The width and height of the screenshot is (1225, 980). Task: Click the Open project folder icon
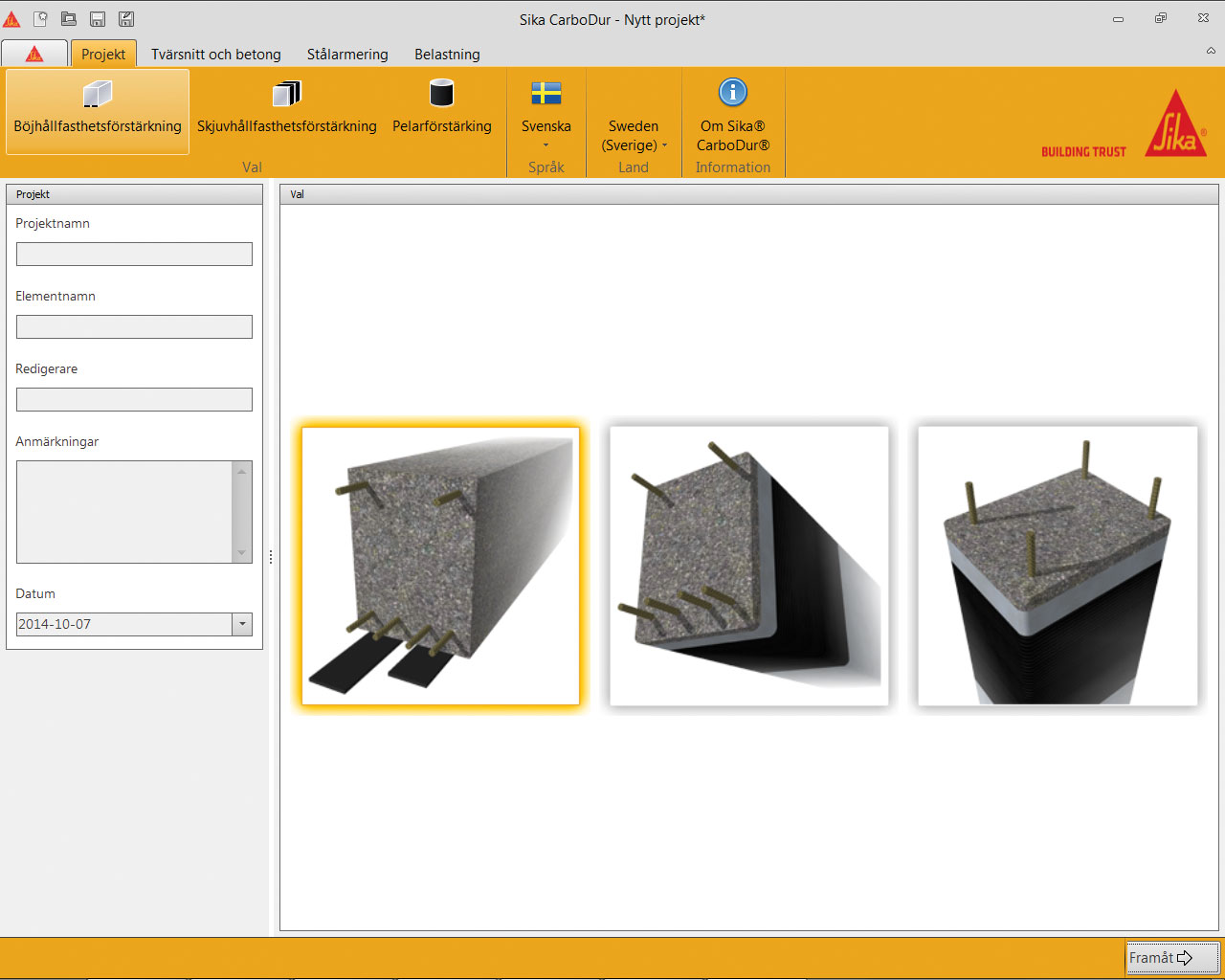(69, 19)
